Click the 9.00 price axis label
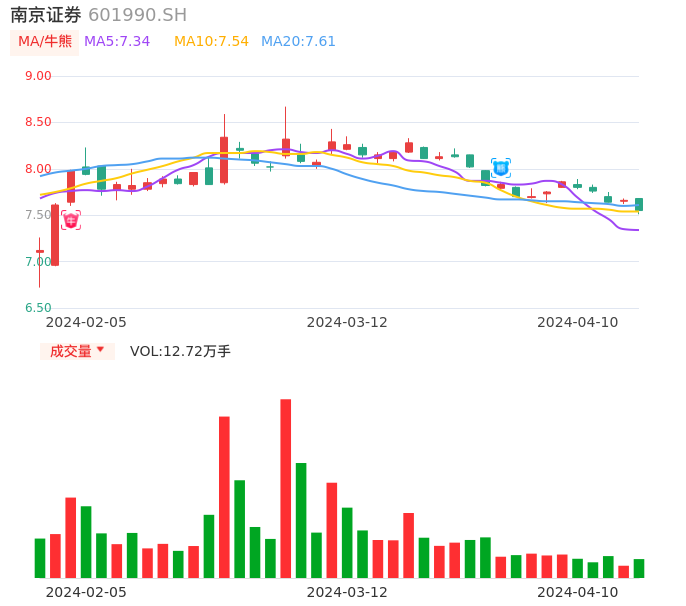 (x=38, y=76)
